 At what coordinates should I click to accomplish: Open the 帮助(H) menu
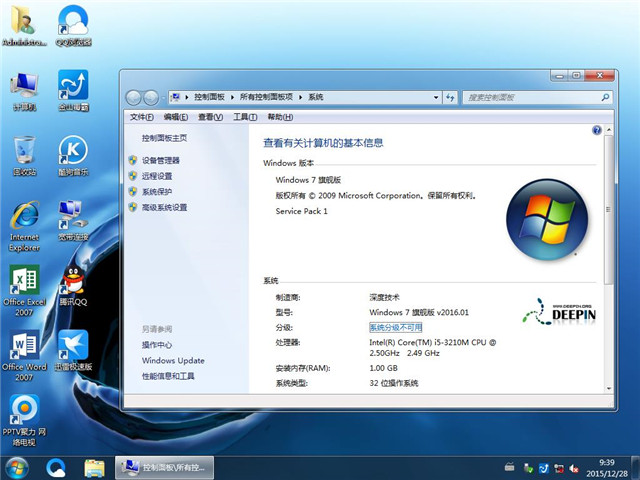coord(280,117)
